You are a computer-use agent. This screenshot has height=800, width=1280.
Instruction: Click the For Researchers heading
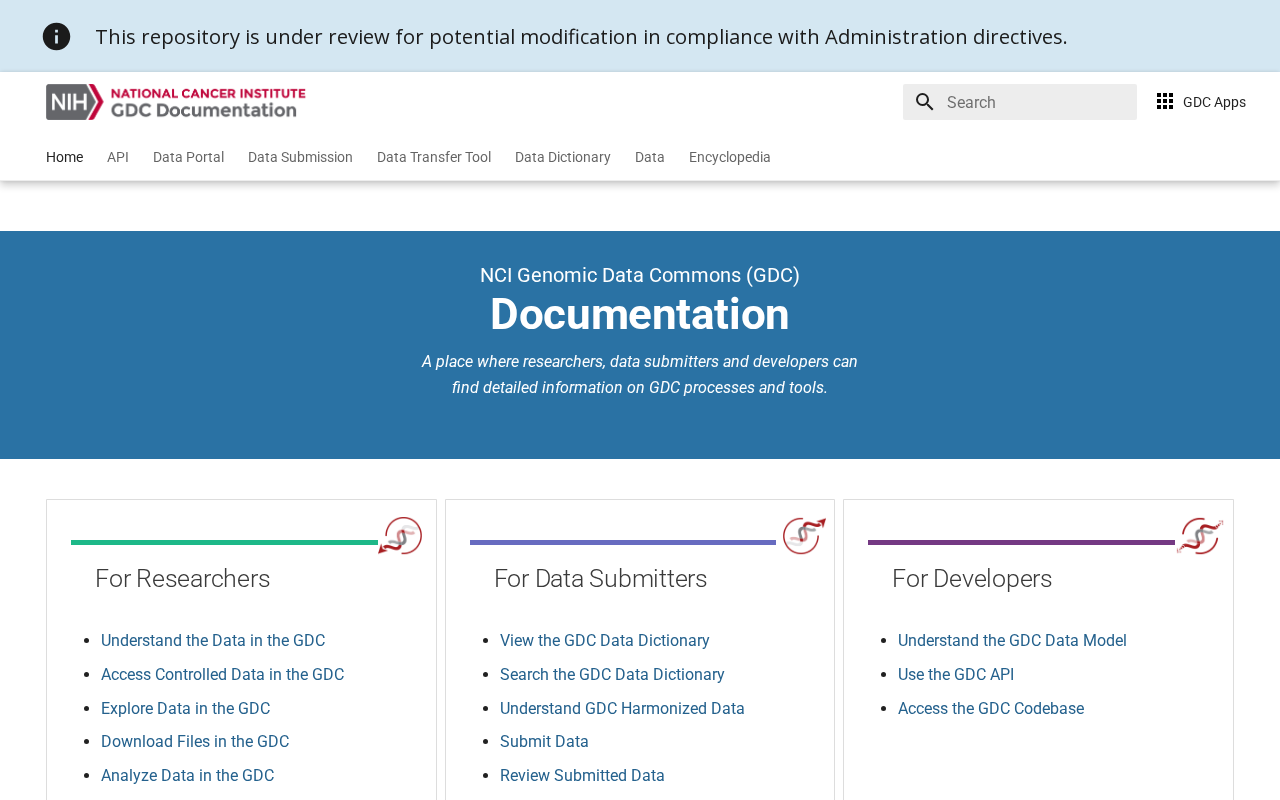[182, 579]
